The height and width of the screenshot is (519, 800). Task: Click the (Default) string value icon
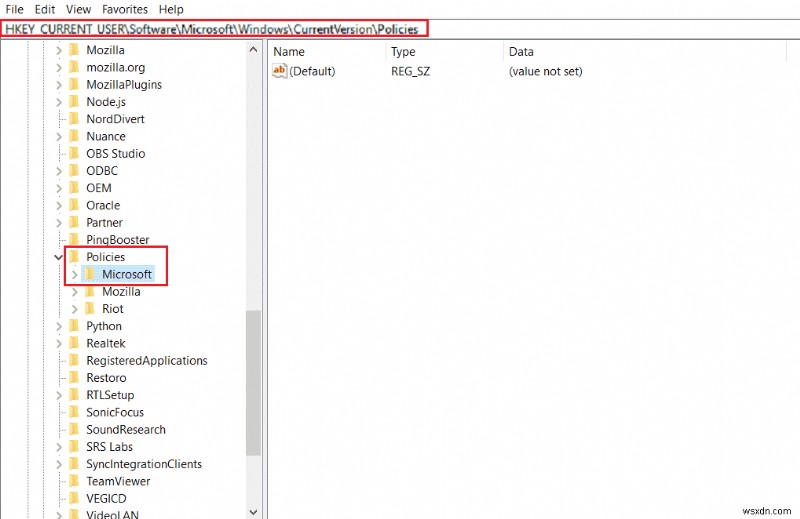pos(280,71)
